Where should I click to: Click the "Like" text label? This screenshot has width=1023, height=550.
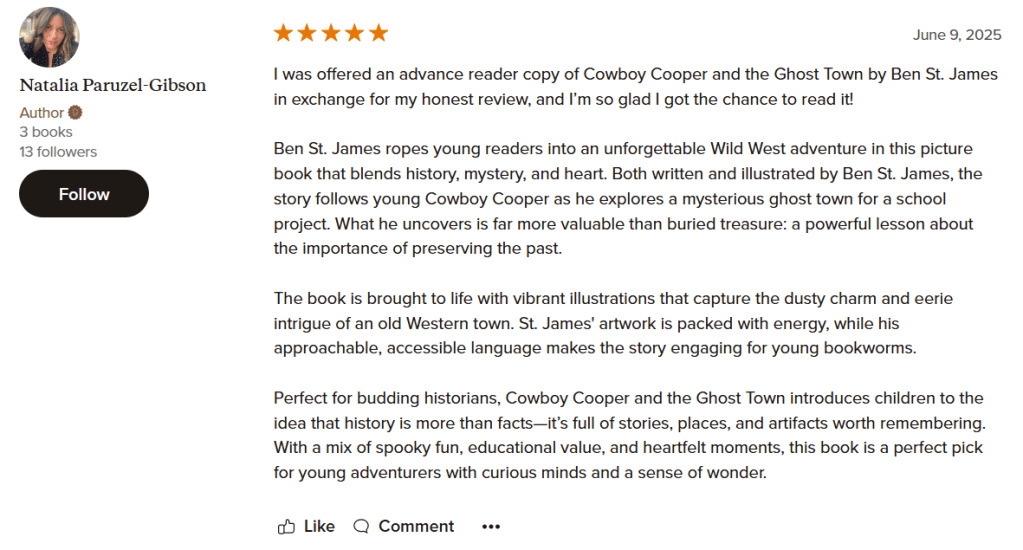coord(319,526)
